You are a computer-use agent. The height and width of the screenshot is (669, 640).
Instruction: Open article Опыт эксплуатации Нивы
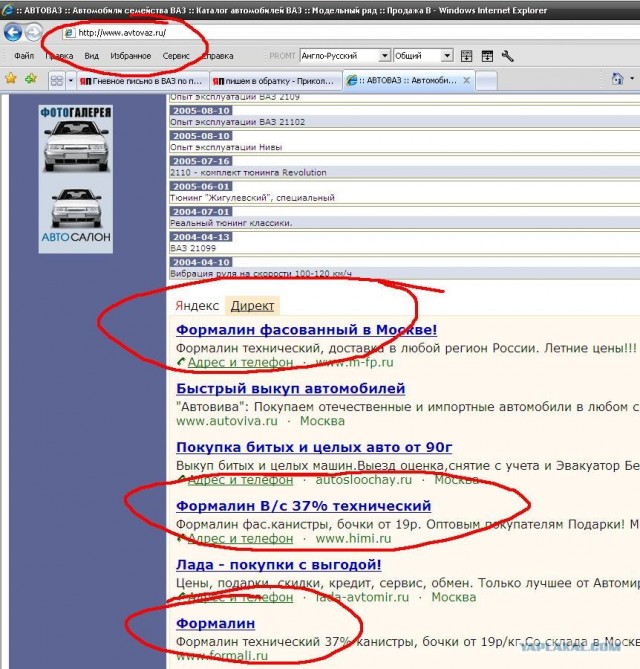[x=226, y=147]
